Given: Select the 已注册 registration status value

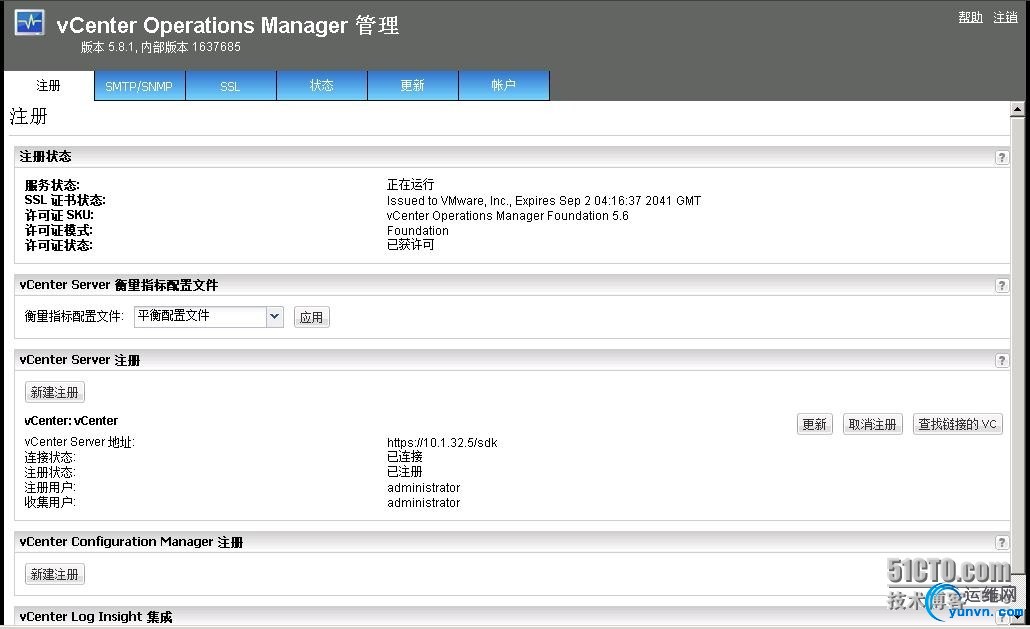Looking at the screenshot, I should pos(405,472).
